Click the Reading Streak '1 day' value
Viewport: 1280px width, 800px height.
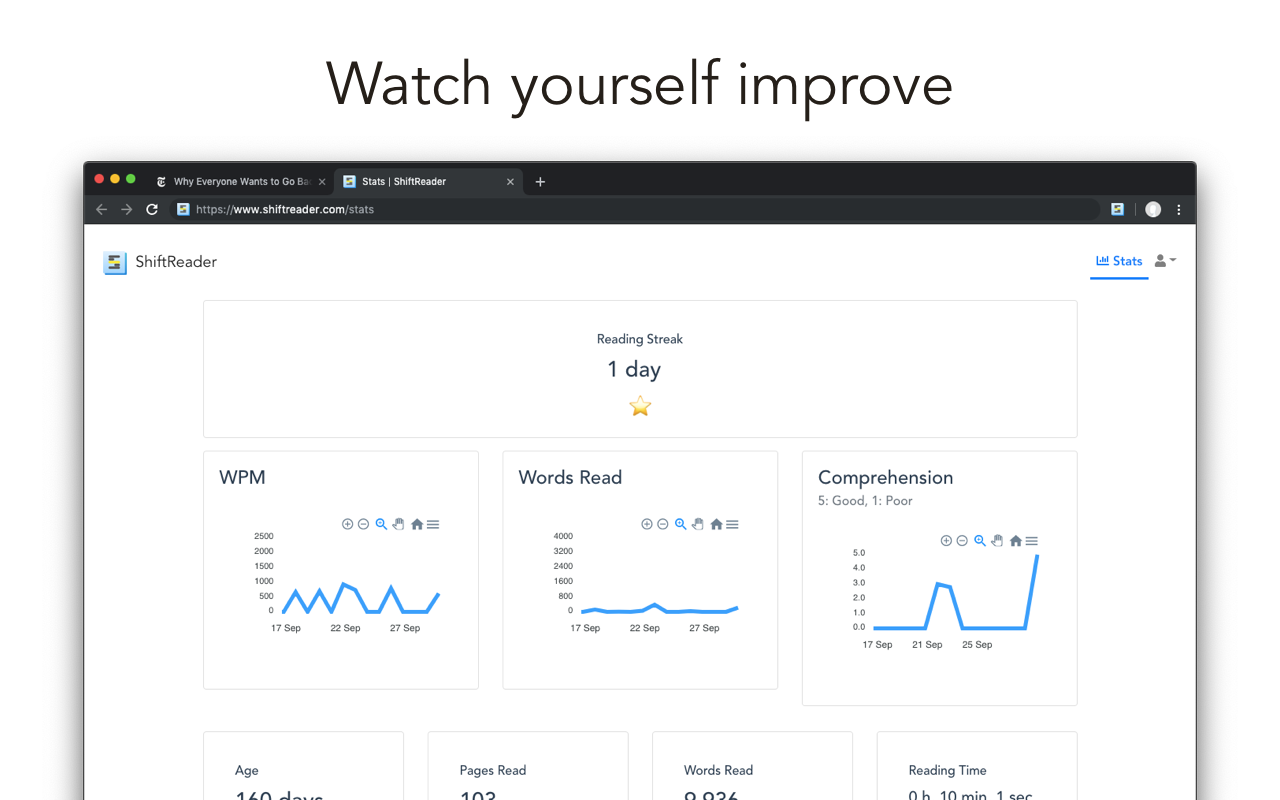point(634,370)
